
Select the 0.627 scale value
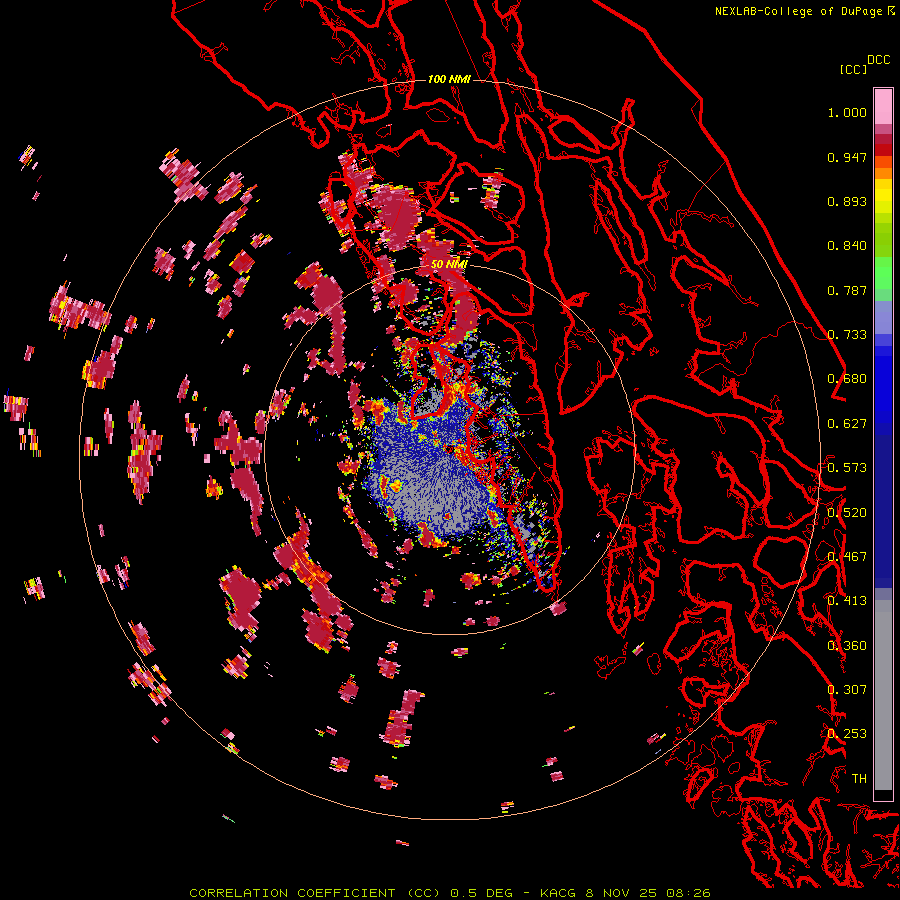click(x=847, y=424)
